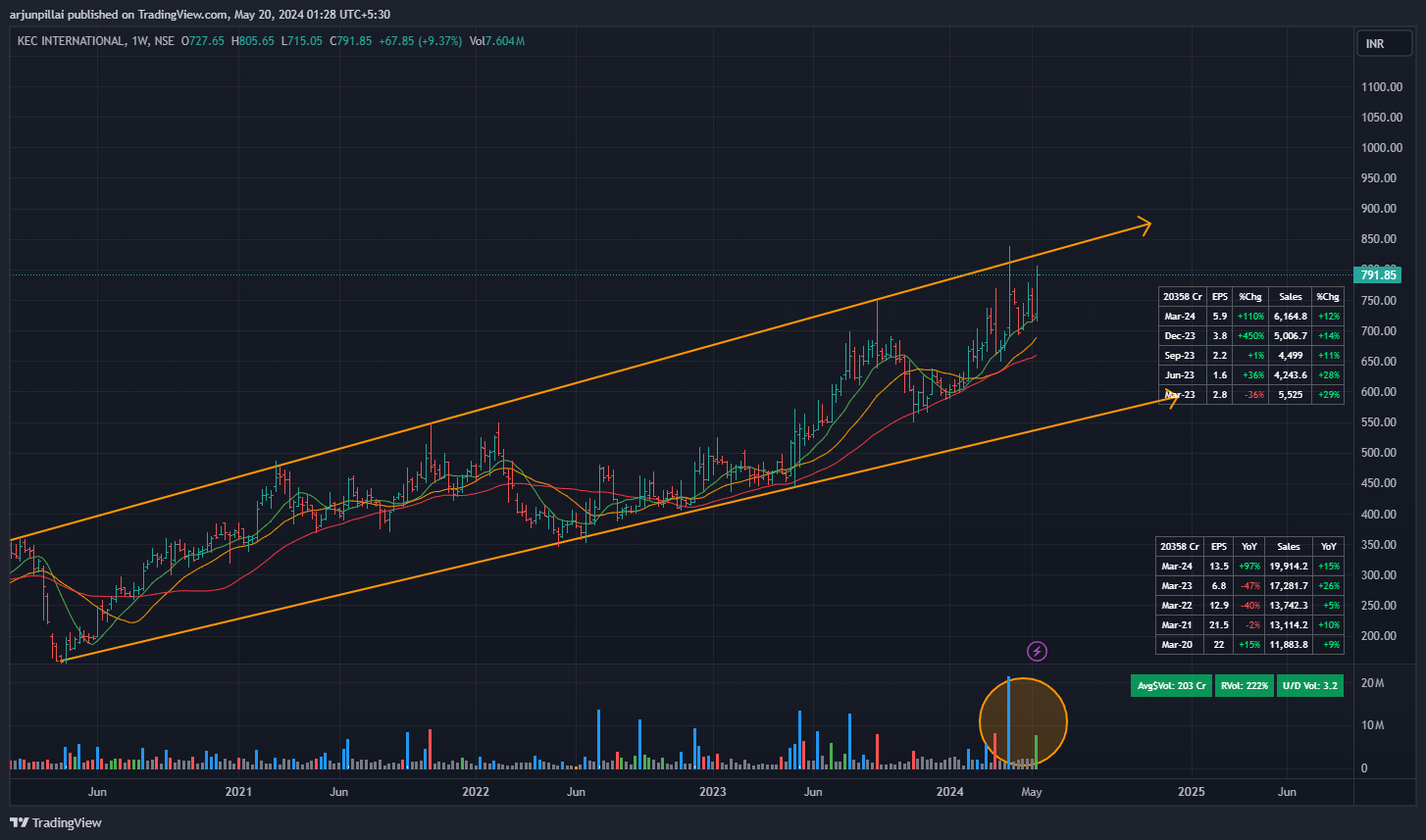
Task: Click the Mar-20 annual row label
Action: point(1177,645)
